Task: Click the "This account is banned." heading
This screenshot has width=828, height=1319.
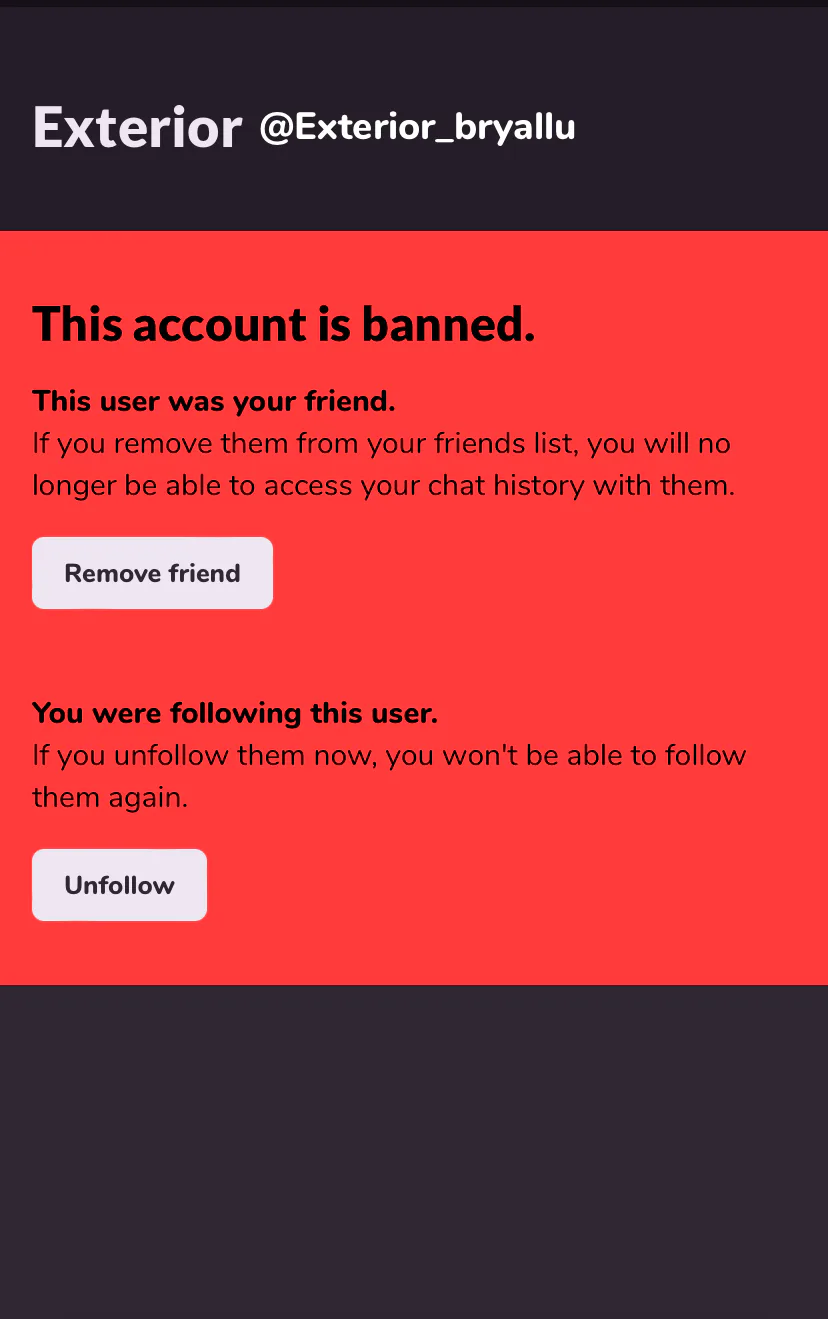Action: point(284,324)
